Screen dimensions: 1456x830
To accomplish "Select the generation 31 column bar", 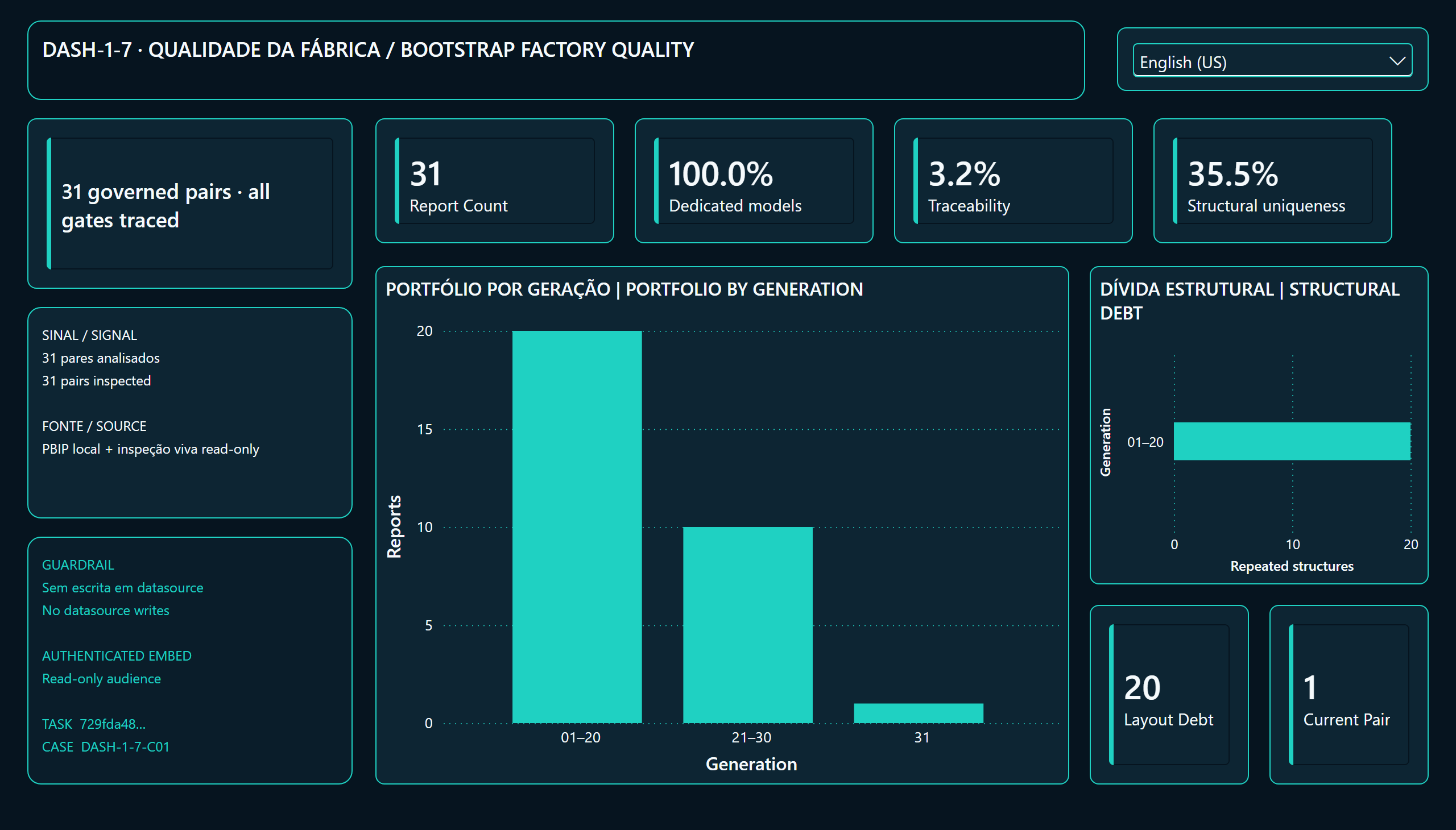I will pos(918,713).
